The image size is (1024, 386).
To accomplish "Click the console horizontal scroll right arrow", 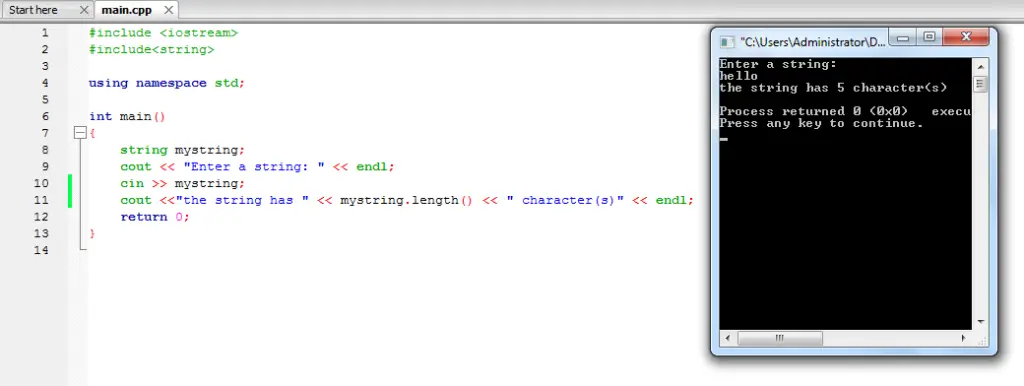I will (964, 338).
